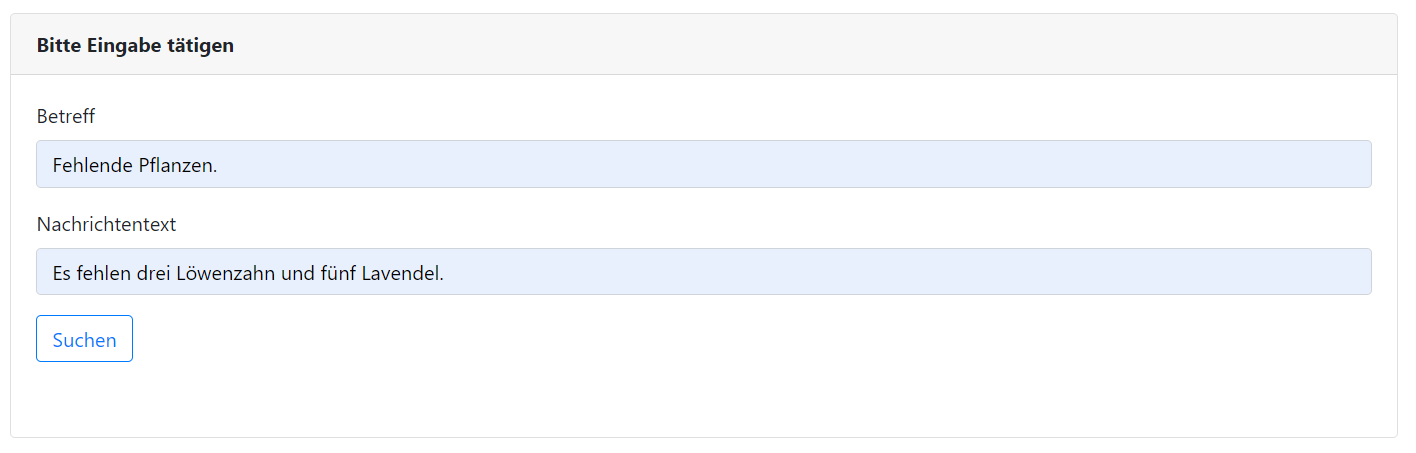The height and width of the screenshot is (453, 1416).
Task: Click the "Bitte Eingabe tätigen" heading
Action: [135, 46]
